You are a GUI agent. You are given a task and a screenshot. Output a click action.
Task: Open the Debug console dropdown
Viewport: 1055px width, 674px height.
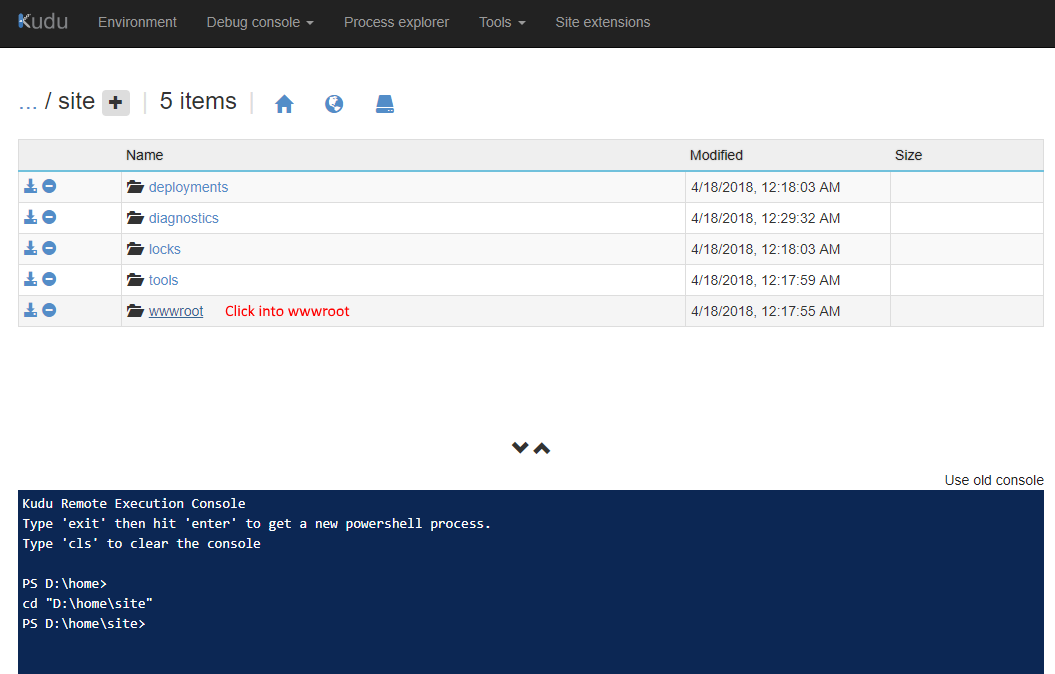259,22
